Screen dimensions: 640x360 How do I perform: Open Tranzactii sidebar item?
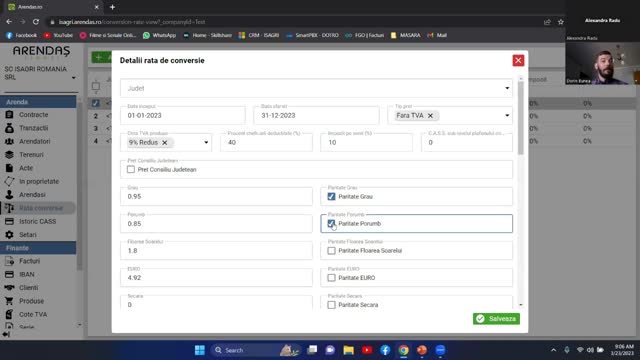pyautogui.click(x=33, y=128)
